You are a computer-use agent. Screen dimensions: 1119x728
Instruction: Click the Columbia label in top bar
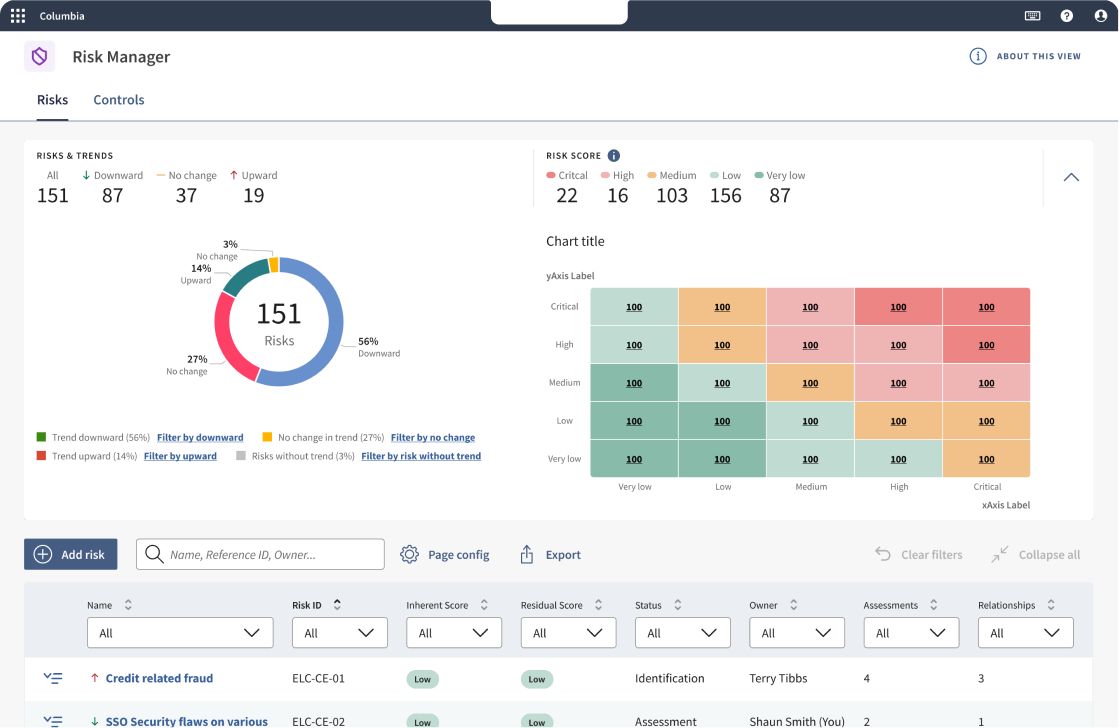point(62,16)
